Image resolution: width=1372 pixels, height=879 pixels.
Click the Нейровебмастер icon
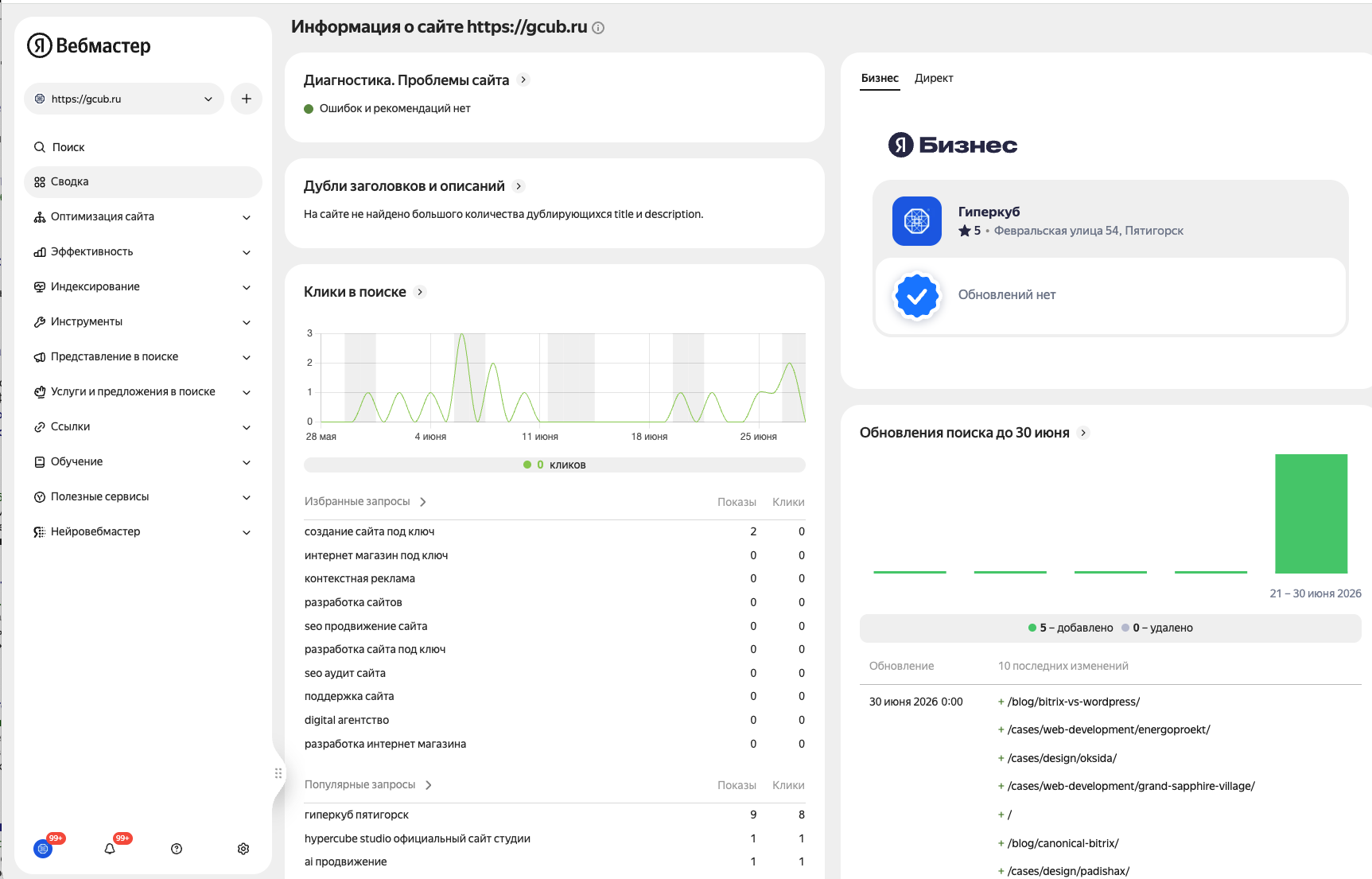click(40, 532)
